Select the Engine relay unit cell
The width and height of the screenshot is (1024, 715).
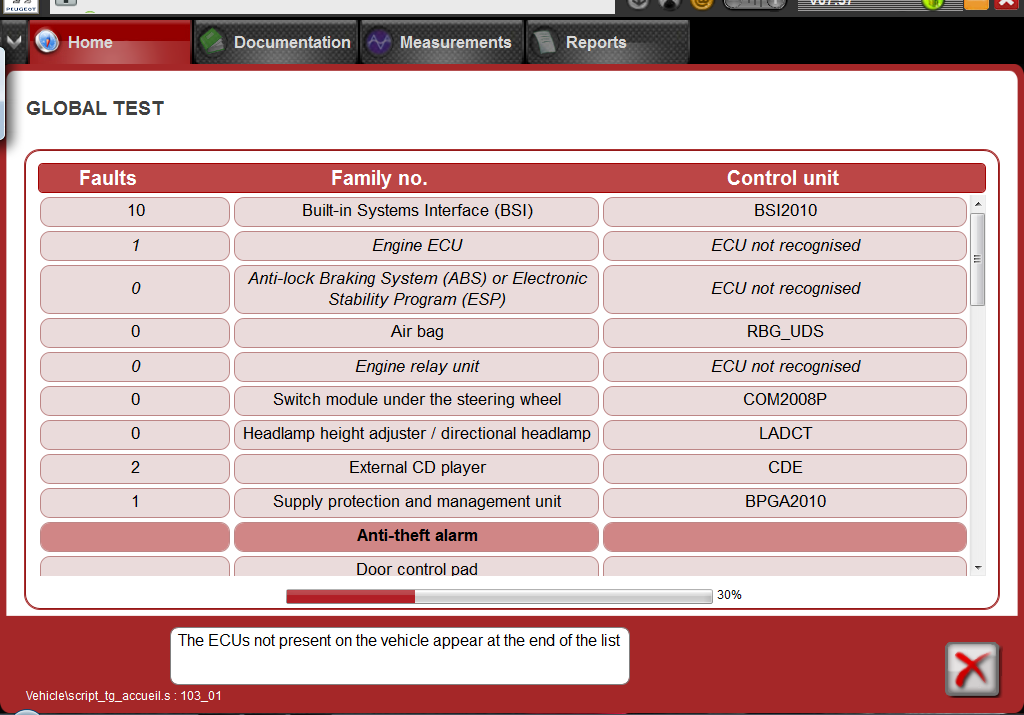coord(417,366)
